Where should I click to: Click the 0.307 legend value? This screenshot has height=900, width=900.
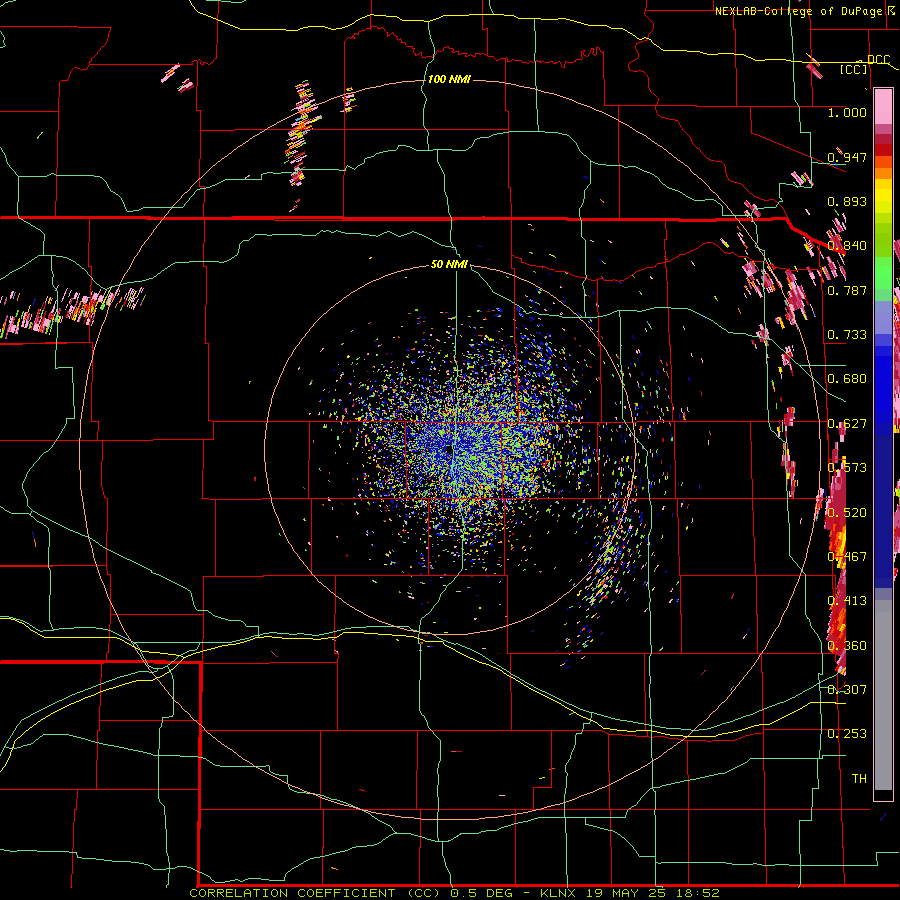(847, 690)
